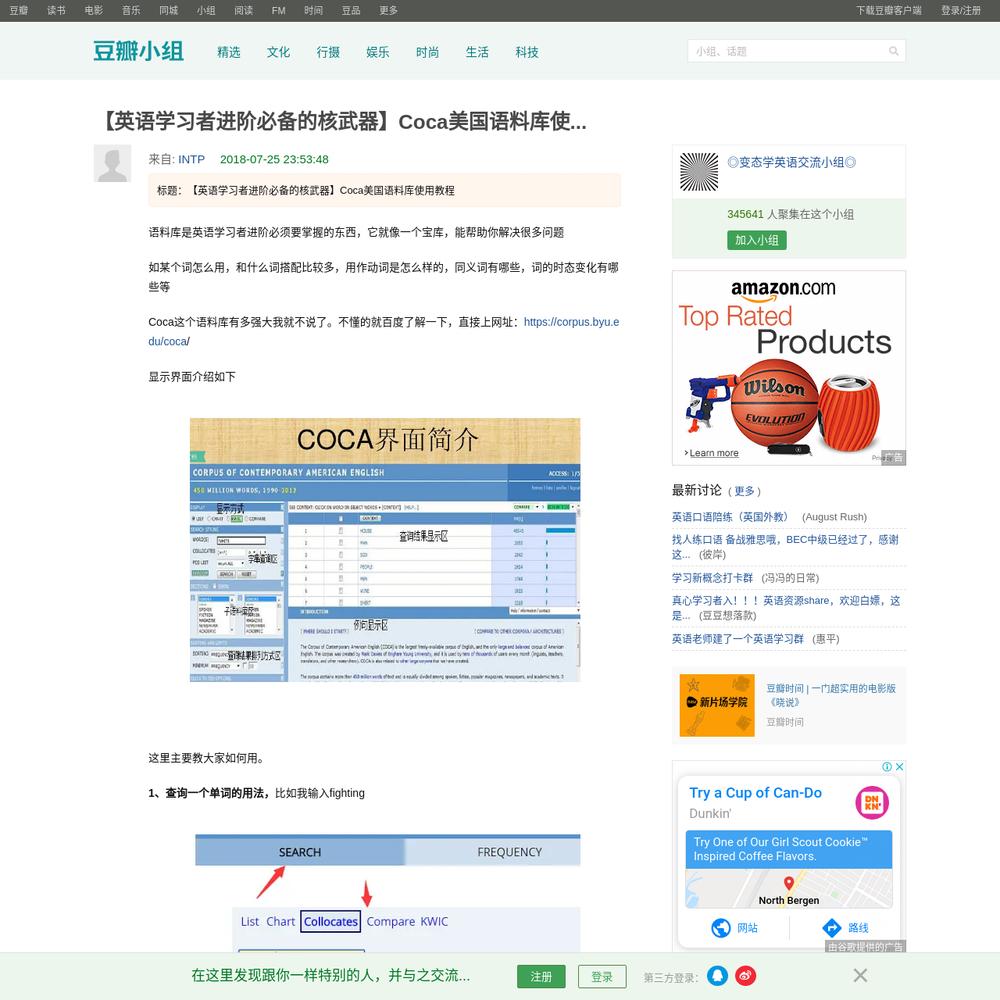
Task: Open the ad info icon on Dunkin' ad
Action: point(886,767)
